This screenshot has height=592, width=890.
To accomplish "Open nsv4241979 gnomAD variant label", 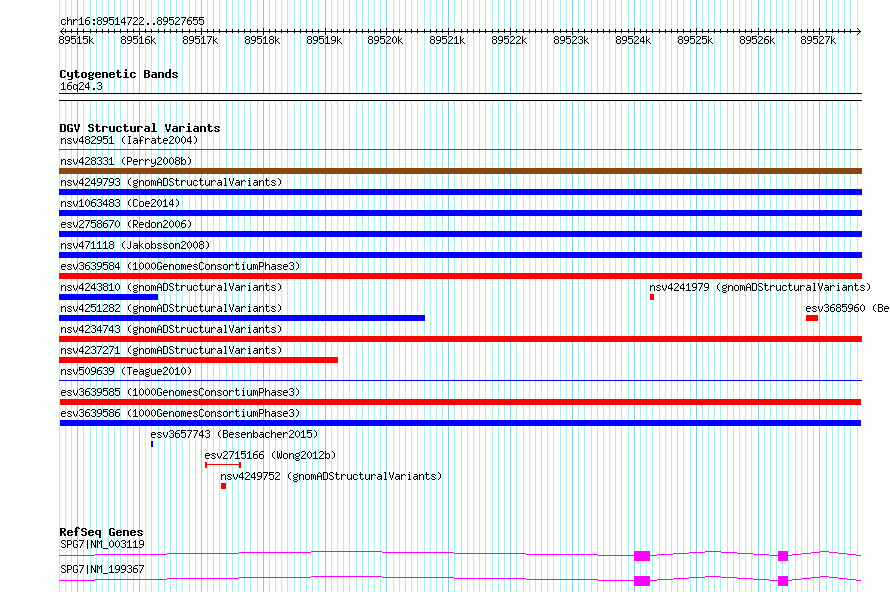I will point(760,287).
